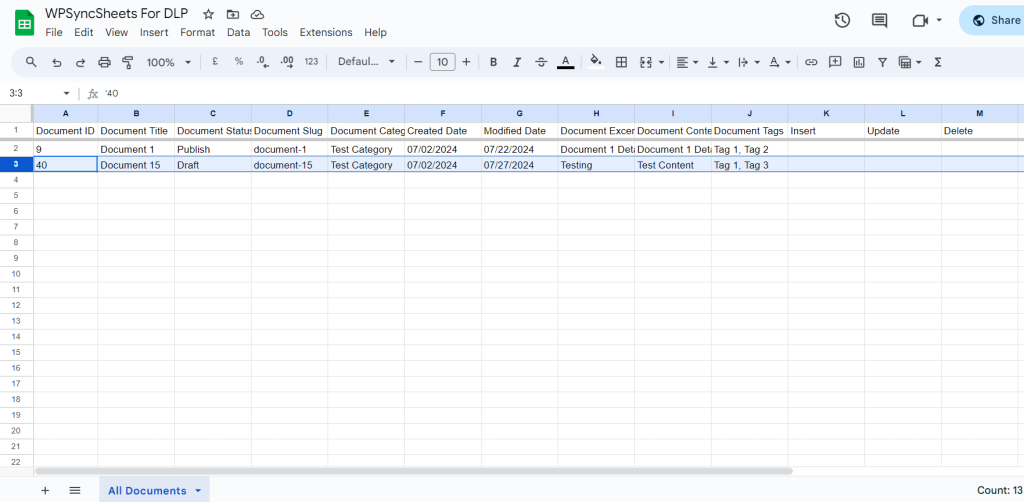The height and width of the screenshot is (502, 1024).
Task: Show the all sheets list
Action: pyautogui.click(x=75, y=490)
